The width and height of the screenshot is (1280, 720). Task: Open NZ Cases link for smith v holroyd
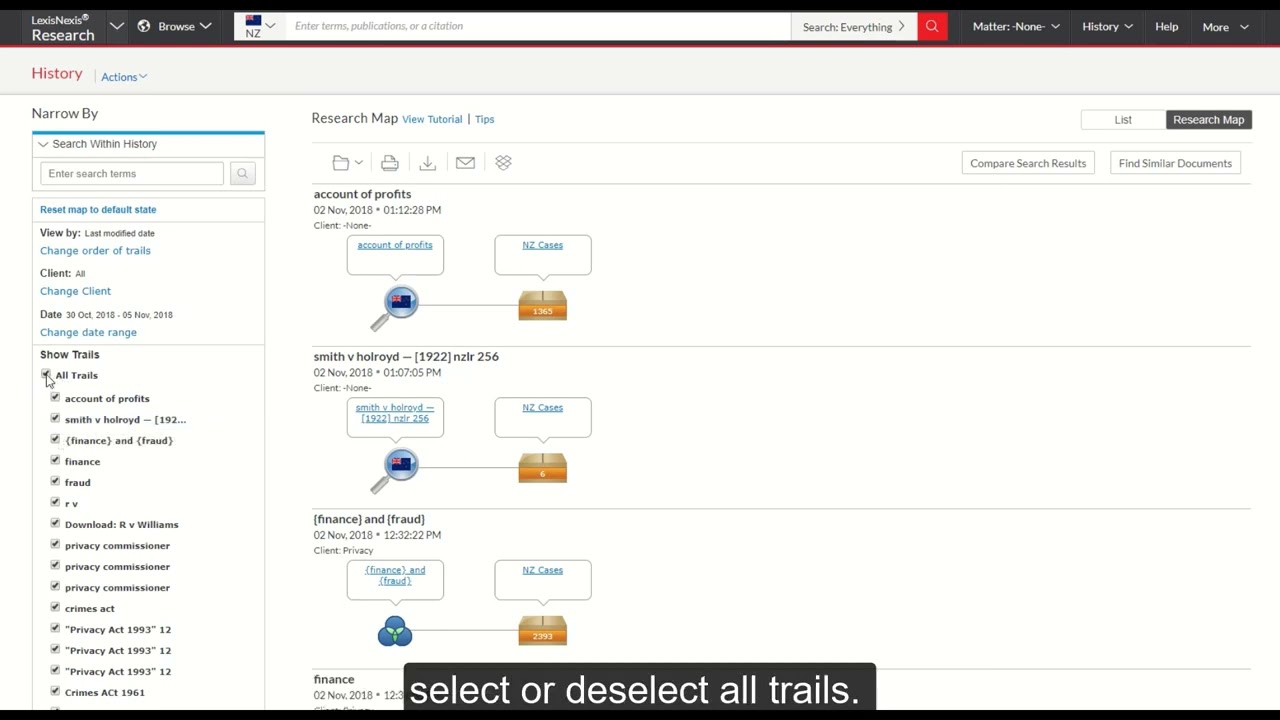pos(542,408)
